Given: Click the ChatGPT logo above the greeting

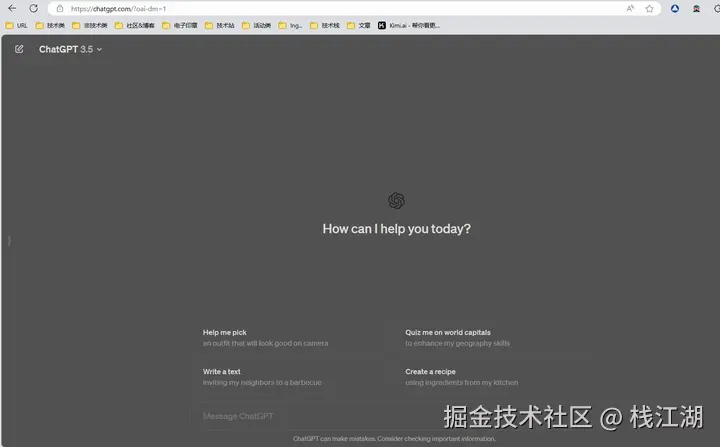Looking at the screenshot, I should coord(396,201).
